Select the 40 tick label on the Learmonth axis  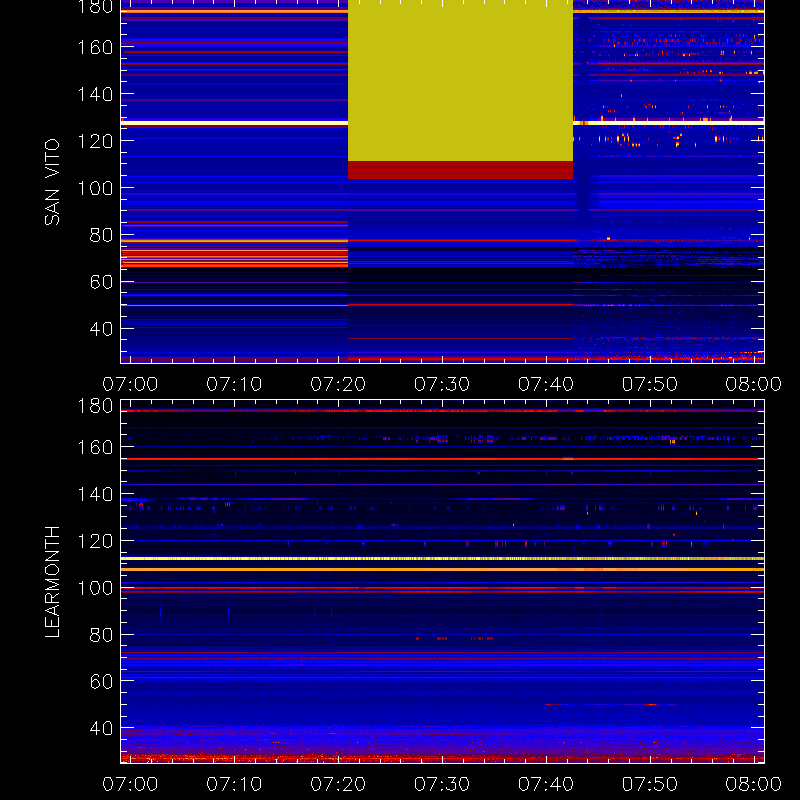tap(101, 728)
